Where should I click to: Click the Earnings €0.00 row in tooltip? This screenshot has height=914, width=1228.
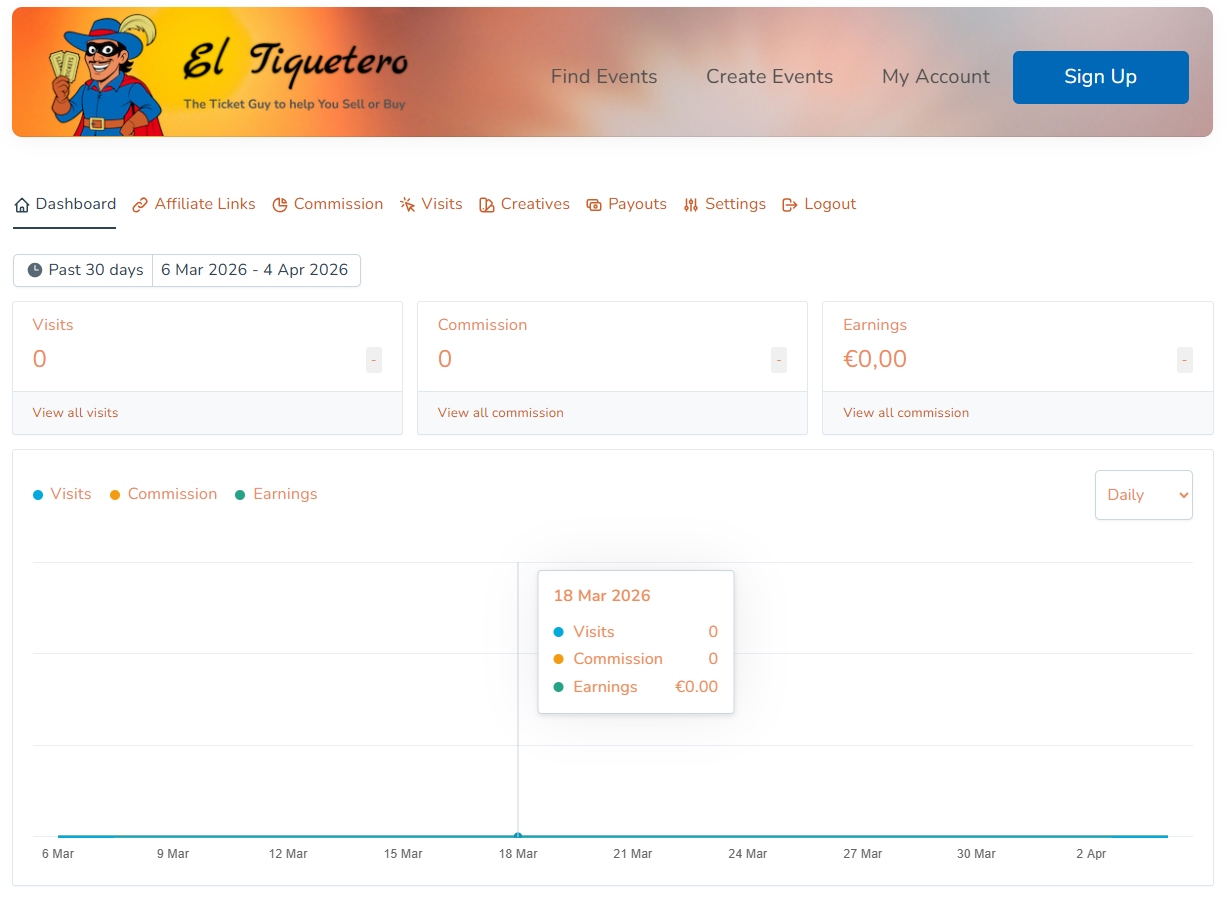(636, 687)
